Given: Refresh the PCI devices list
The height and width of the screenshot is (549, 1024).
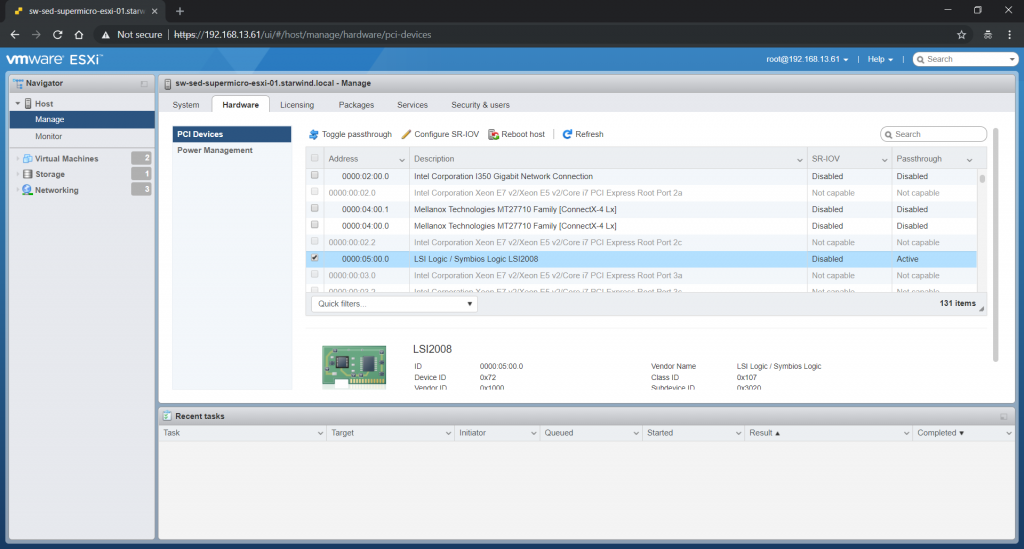Looking at the screenshot, I should coord(583,134).
